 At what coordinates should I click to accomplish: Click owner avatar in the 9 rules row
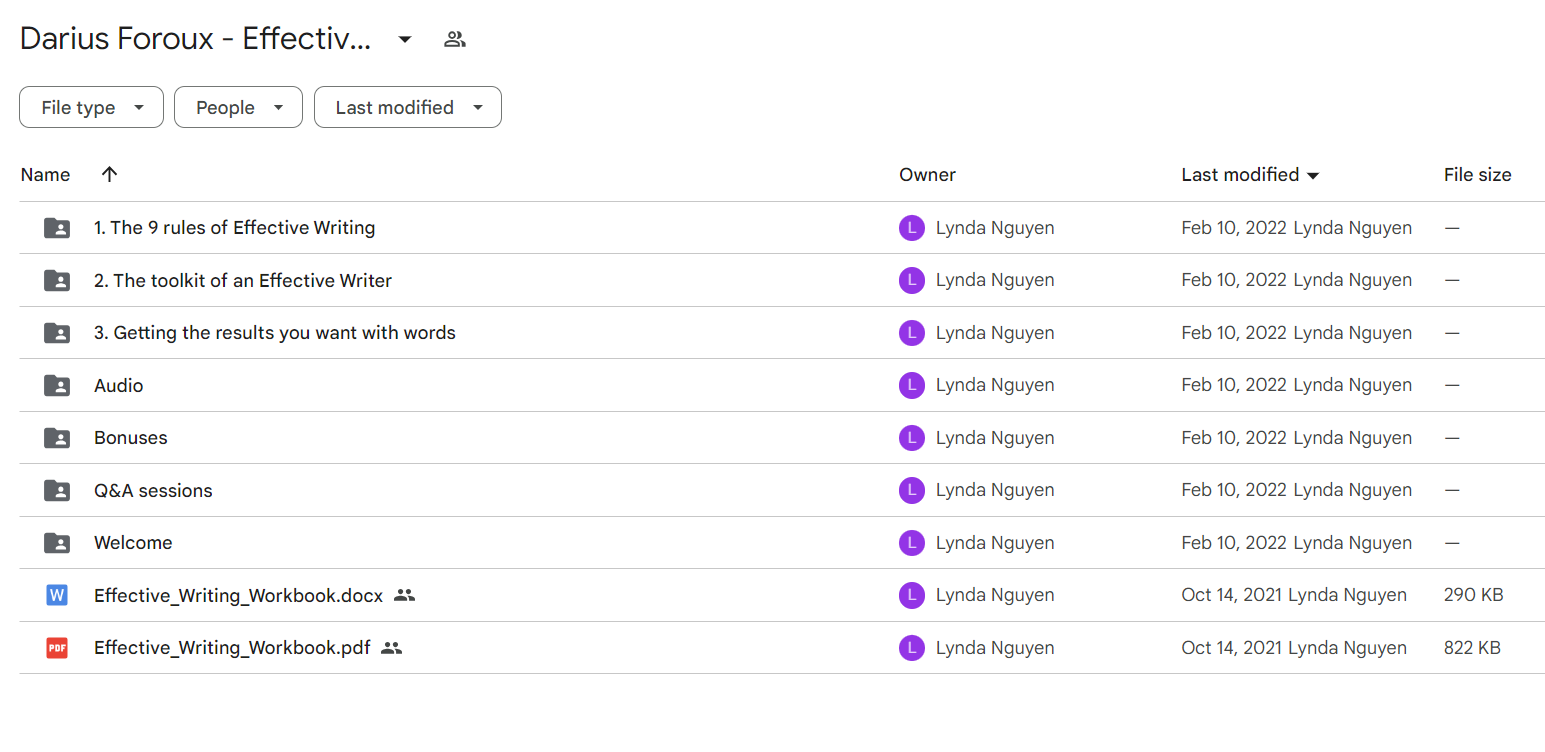pyautogui.click(x=912, y=228)
